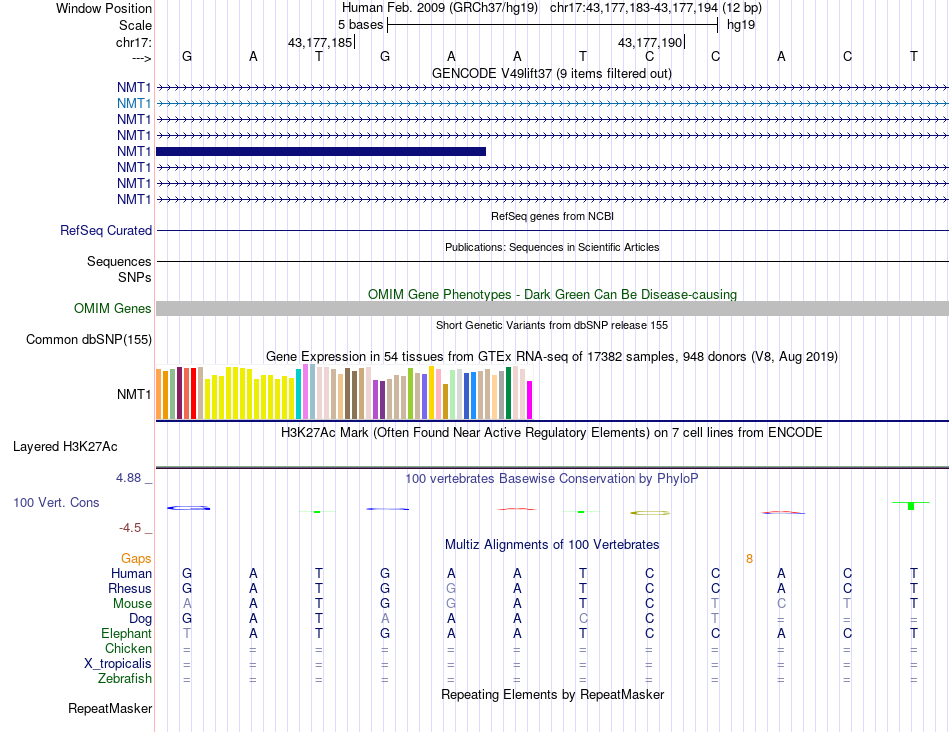The image size is (950, 732).
Task: Click the 43,177,185 coordinate marker
Action: click(320, 42)
